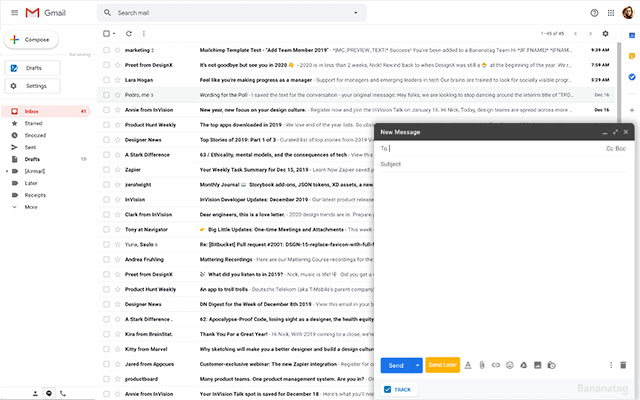Select the marketing email checkbox
Viewport: 640px width, 400px height.
(106, 50)
